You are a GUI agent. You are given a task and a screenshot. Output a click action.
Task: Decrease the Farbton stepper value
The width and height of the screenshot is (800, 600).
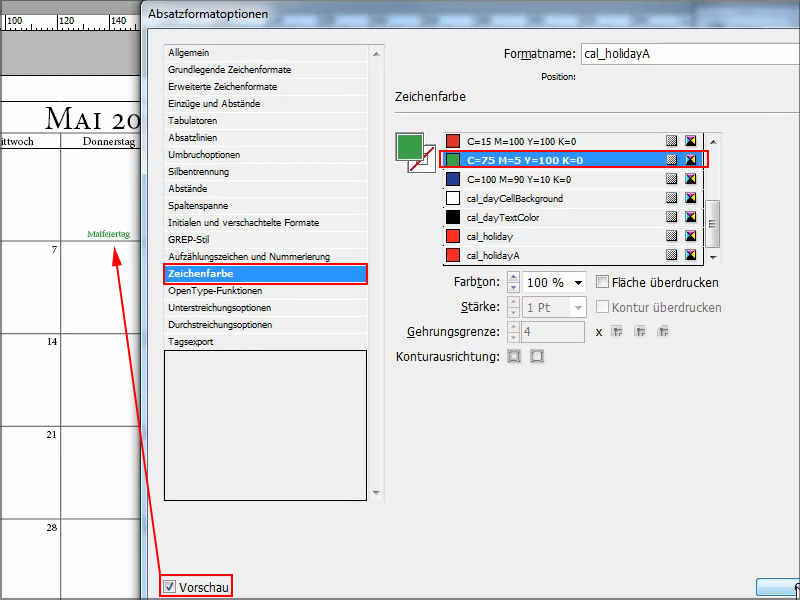point(513,287)
